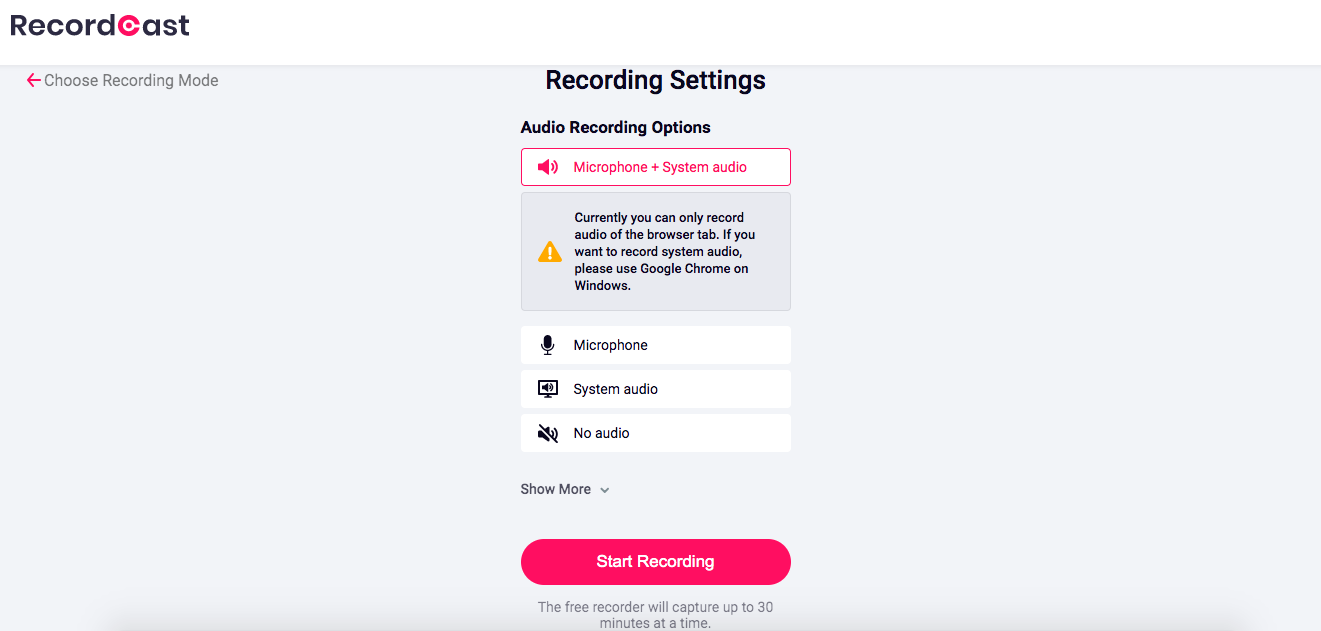1321x631 pixels.
Task: Click the red record dot in logo
Action: [x=128, y=26]
